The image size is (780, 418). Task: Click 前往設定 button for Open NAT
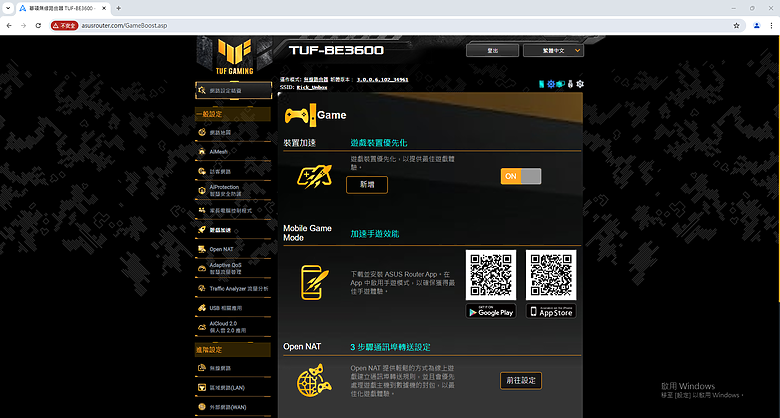[521, 381]
